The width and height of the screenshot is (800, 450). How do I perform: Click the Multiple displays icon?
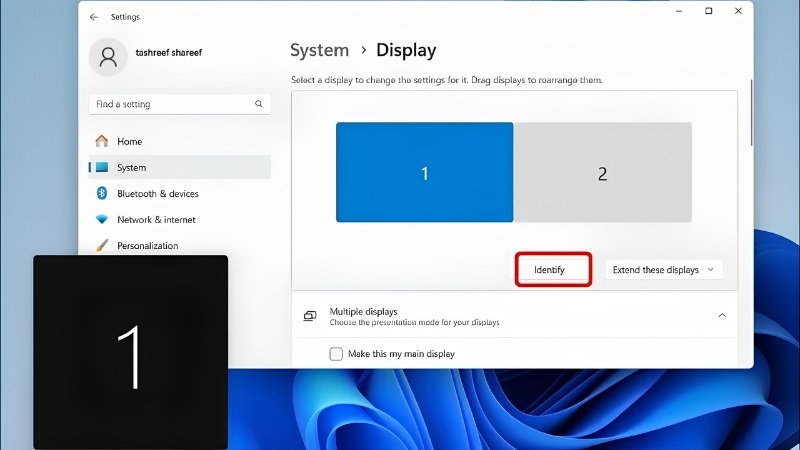[x=310, y=316]
